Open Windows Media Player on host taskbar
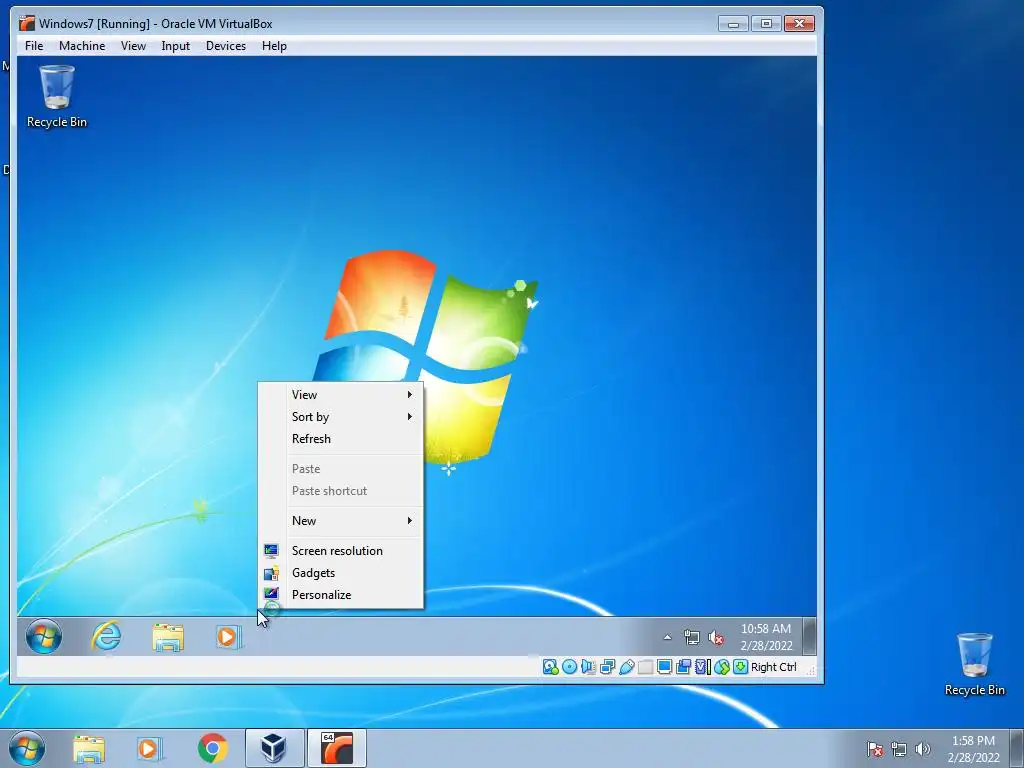 (x=148, y=749)
